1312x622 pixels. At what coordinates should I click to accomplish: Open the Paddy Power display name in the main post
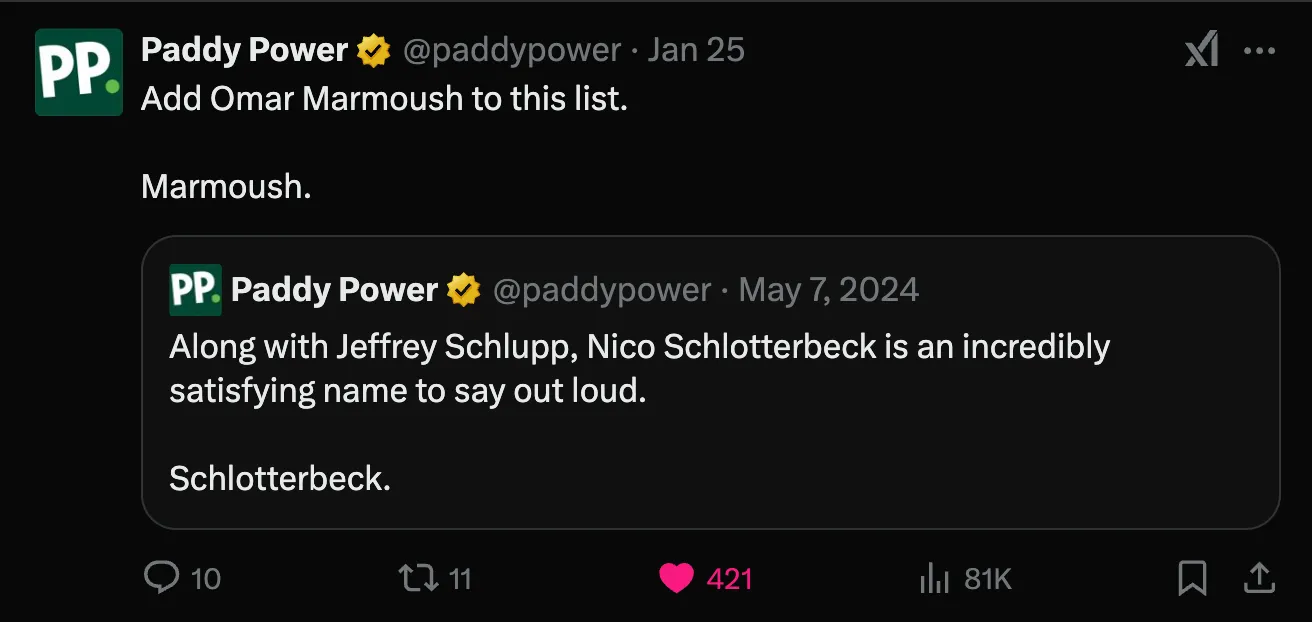(244, 50)
